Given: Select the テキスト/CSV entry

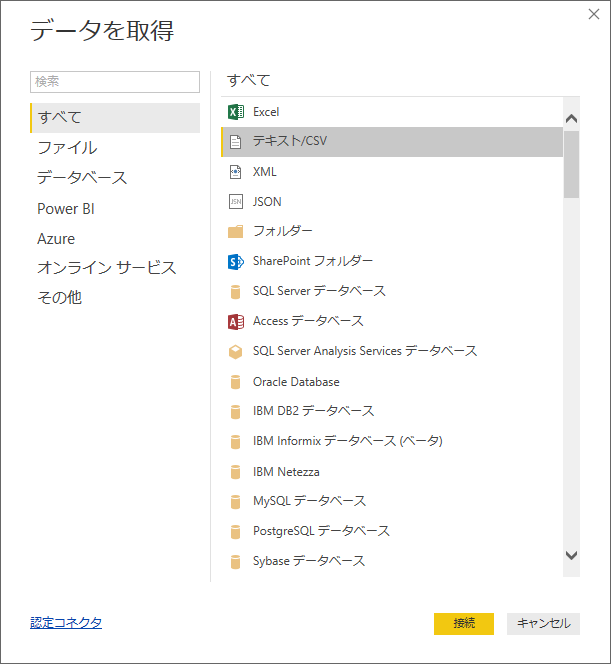Looking at the screenshot, I should coord(392,142).
